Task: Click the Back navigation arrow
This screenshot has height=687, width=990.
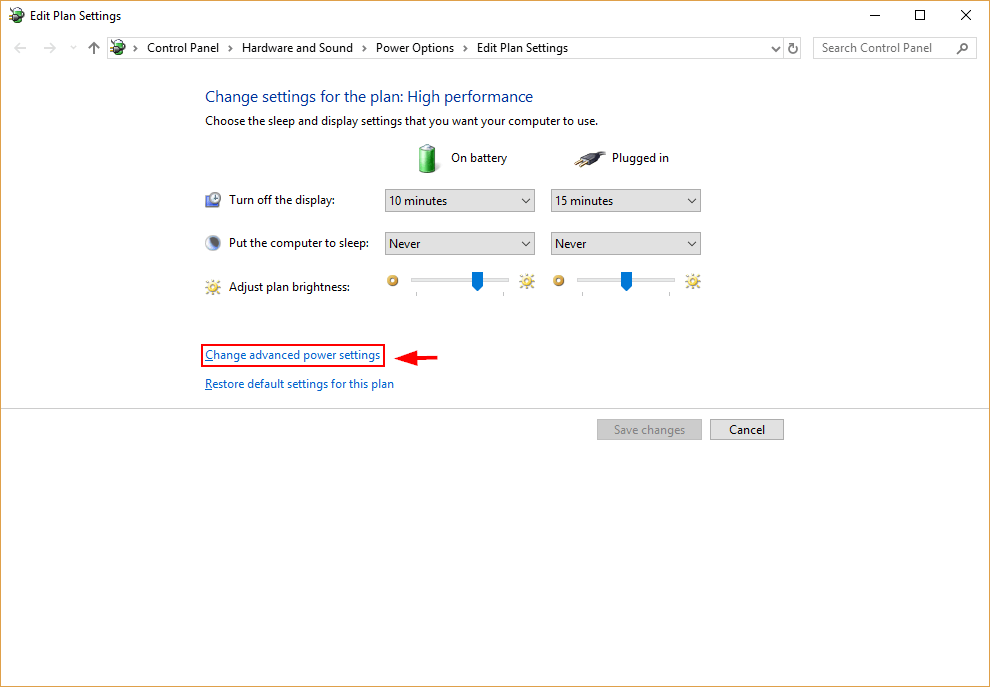Action: [x=20, y=48]
